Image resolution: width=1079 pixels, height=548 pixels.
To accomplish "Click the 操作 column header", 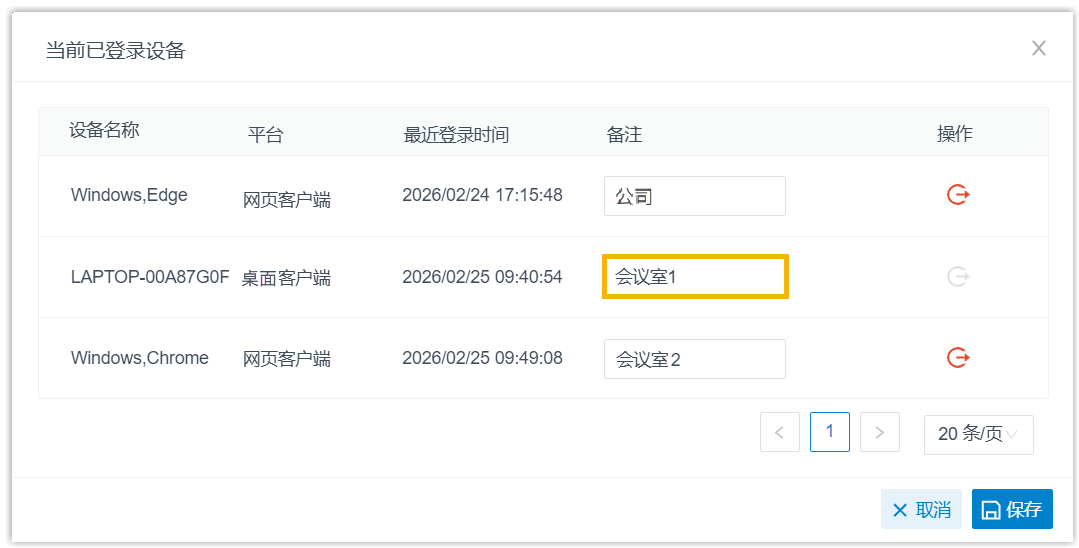I will coord(954,134).
